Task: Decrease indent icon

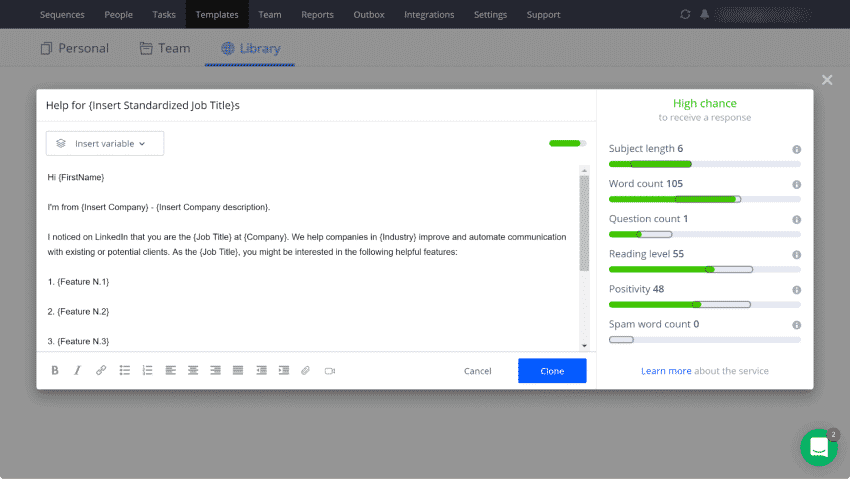Action: (261, 371)
